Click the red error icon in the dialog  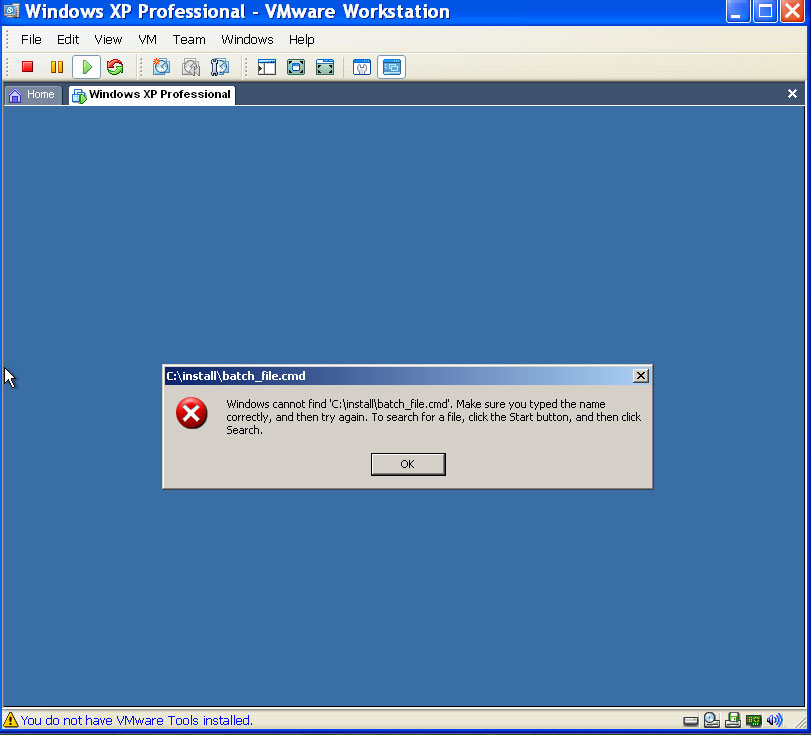191,413
